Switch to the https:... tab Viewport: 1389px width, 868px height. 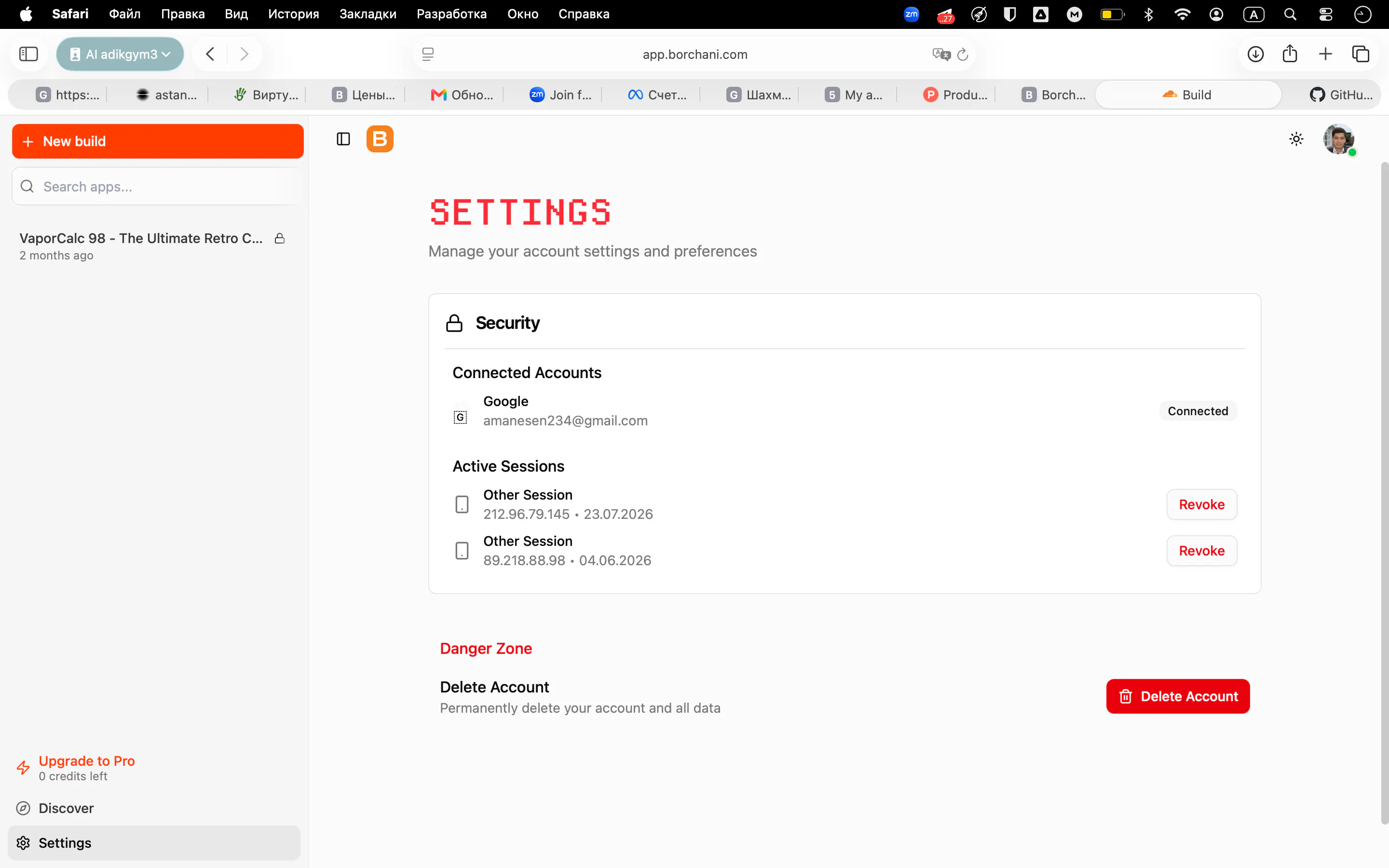67,95
